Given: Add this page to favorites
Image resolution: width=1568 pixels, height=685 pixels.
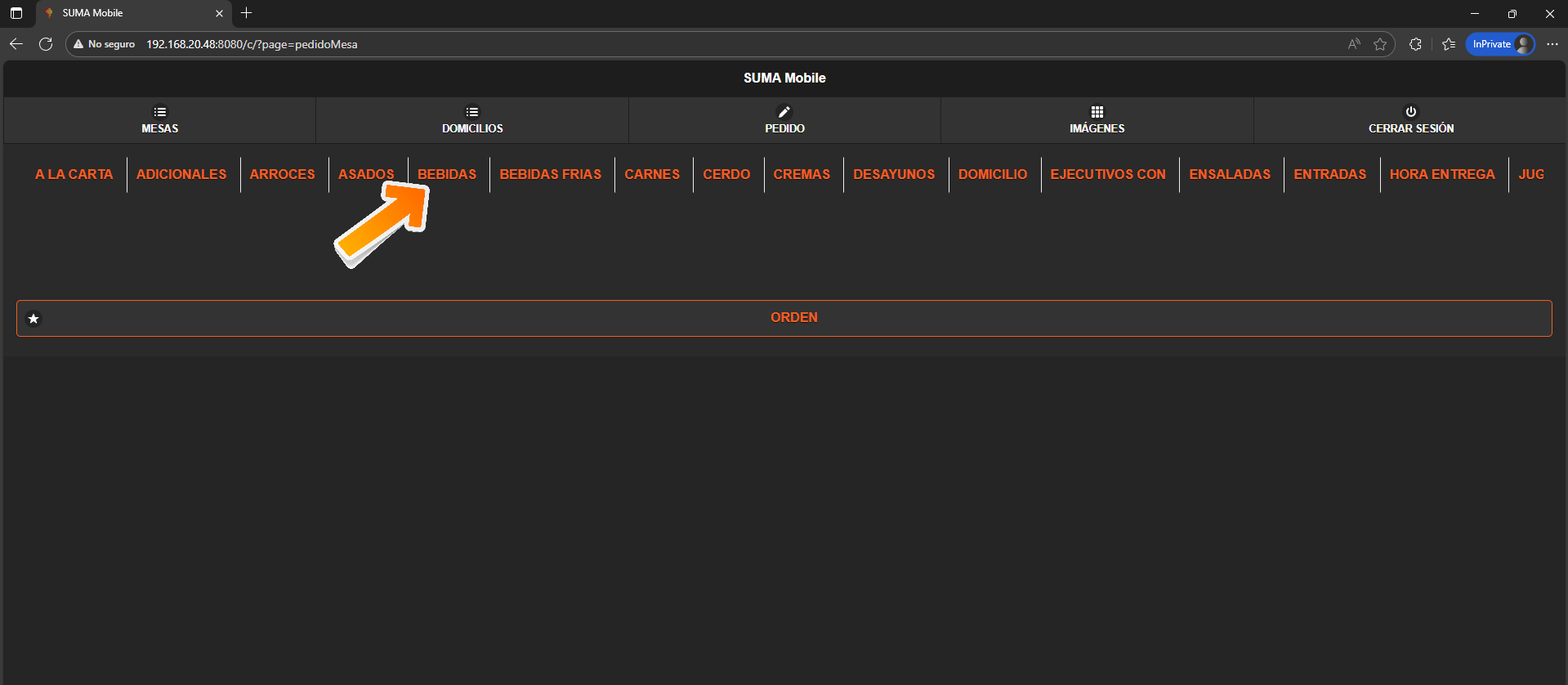Looking at the screenshot, I should (1380, 44).
